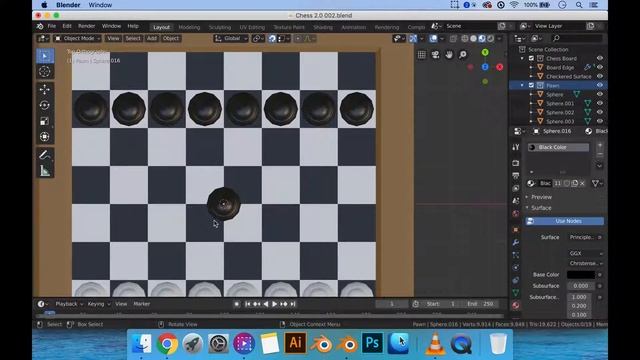Open the Help menu
The height and width of the screenshot is (360, 640).
[133, 26]
